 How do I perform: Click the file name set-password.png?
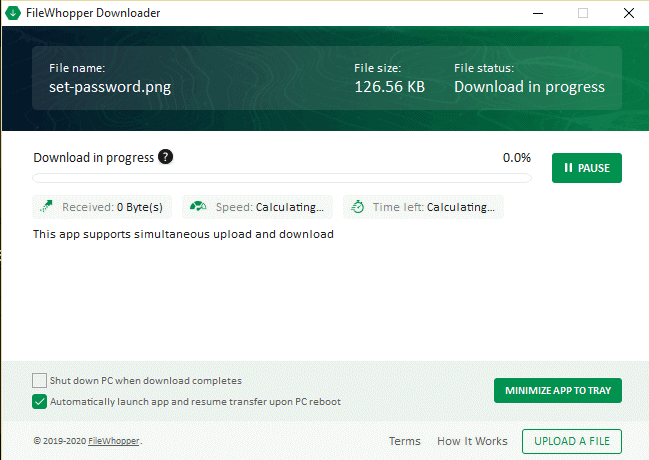(110, 87)
